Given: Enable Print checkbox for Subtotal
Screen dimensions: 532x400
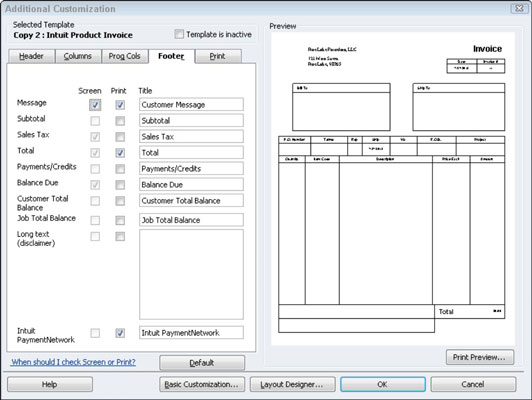Looking at the screenshot, I should [x=120, y=121].
